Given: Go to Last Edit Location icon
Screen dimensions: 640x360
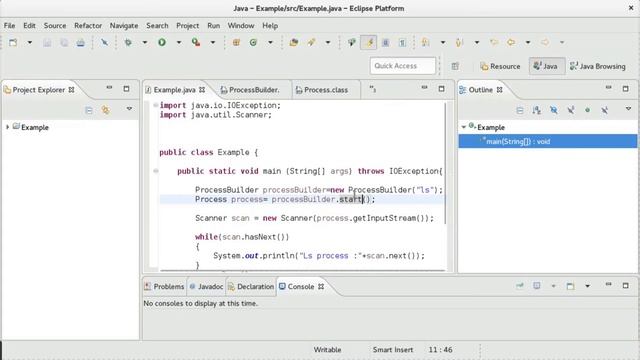Looking at the screenshot, I should [494, 42].
